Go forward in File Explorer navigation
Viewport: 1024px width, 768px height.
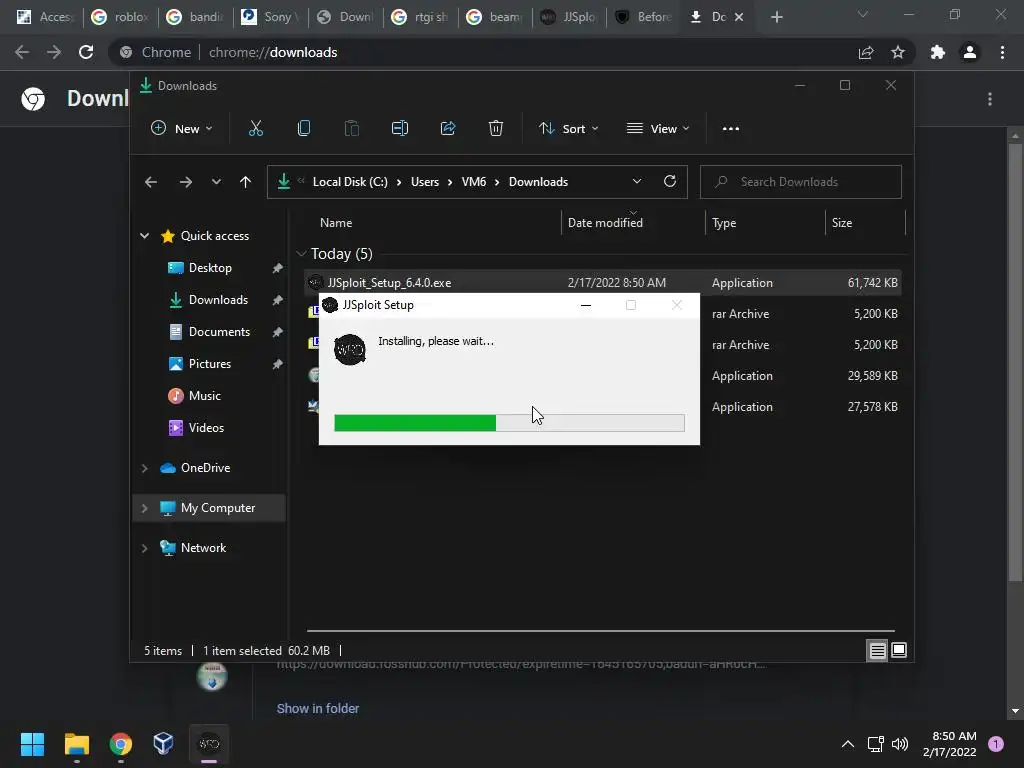185,182
